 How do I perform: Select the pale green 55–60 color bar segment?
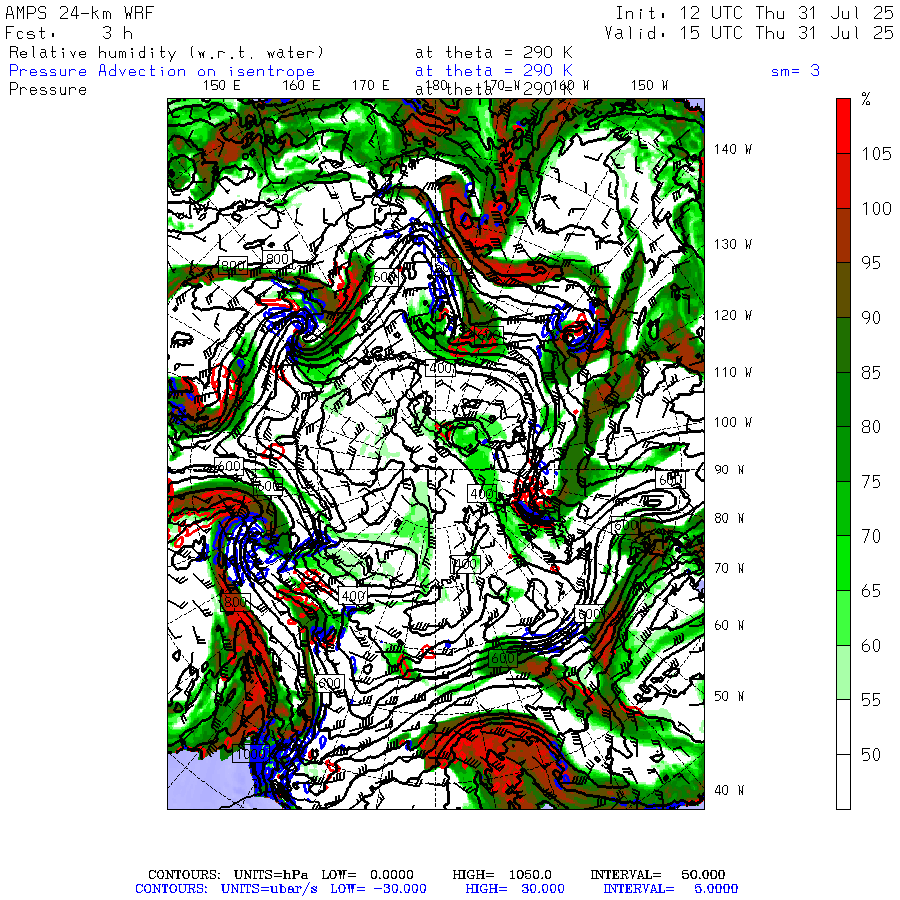[843, 672]
